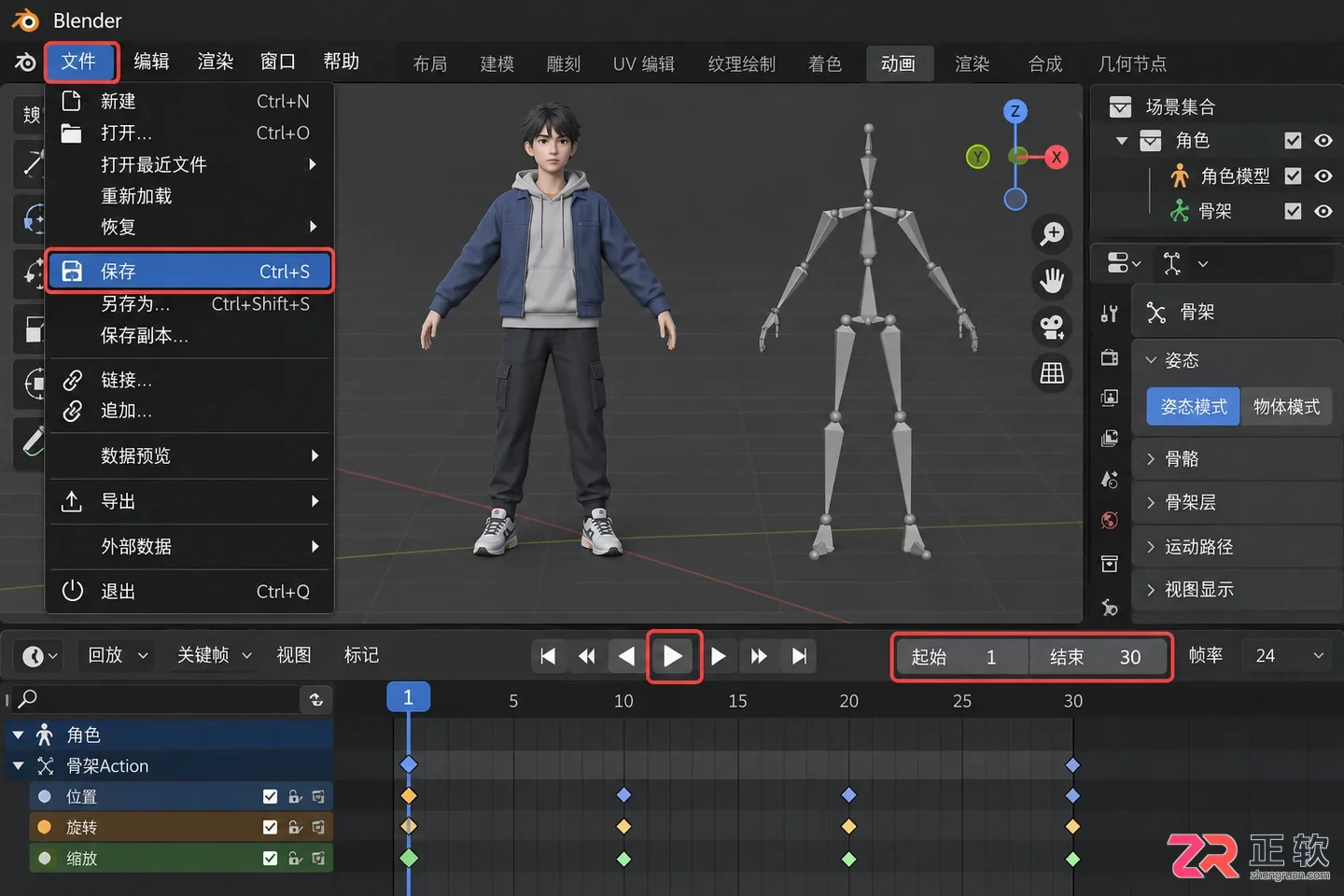The width and height of the screenshot is (1344, 896).
Task: Expand the 运动路径 panel
Action: point(1237,546)
